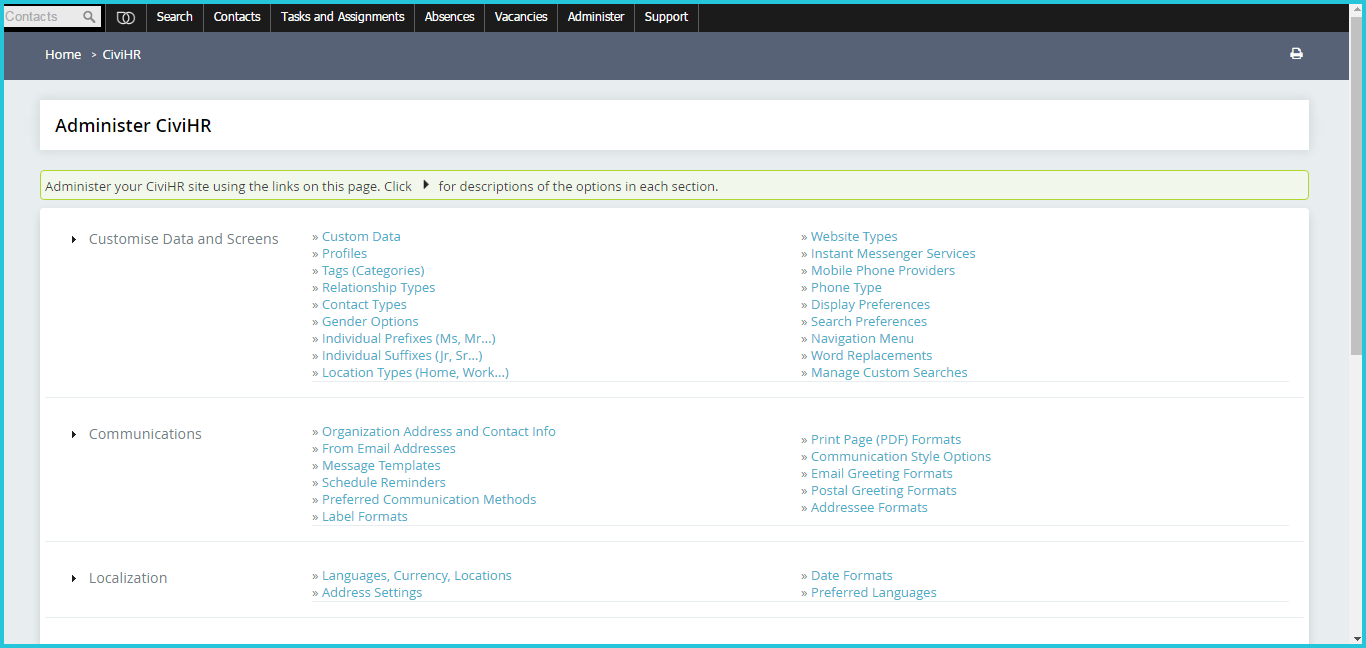Click the arrow icon in the help message
The image size is (1366, 648).
(426, 185)
